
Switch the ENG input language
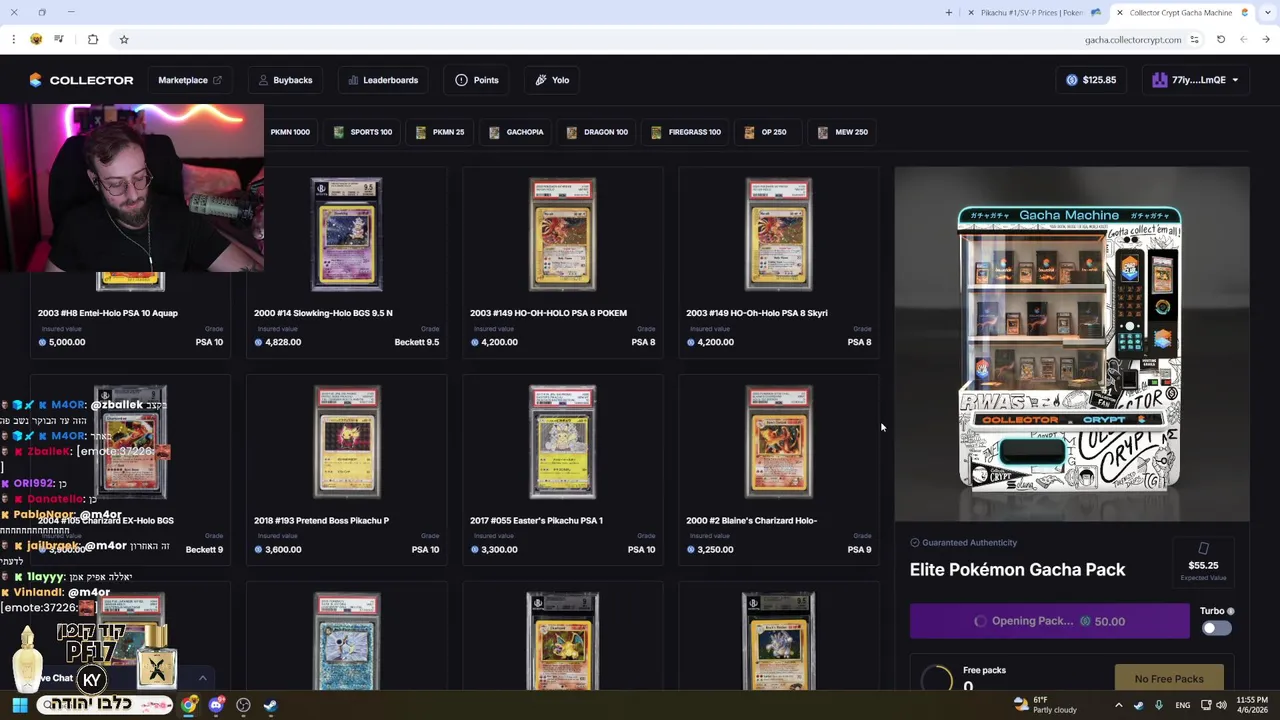click(x=1183, y=705)
